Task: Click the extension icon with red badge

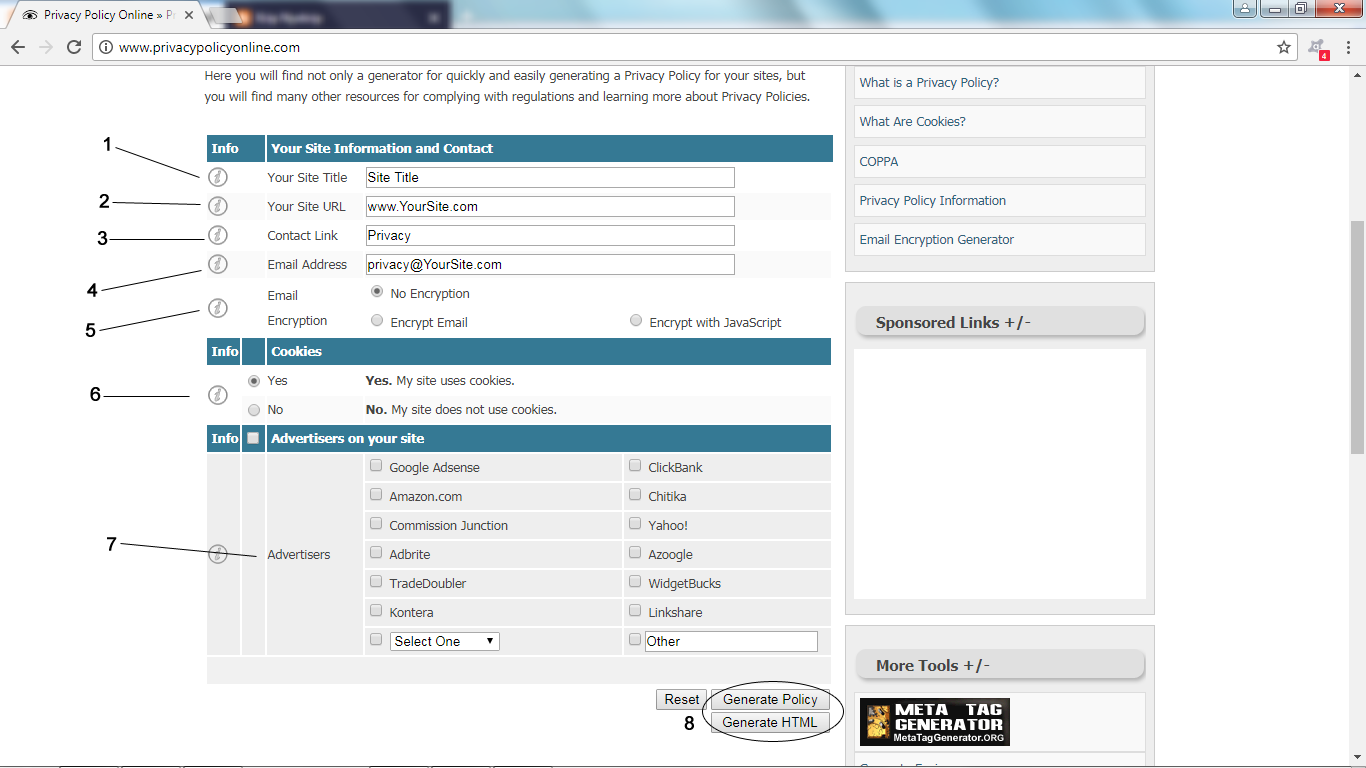Action: tap(1318, 48)
